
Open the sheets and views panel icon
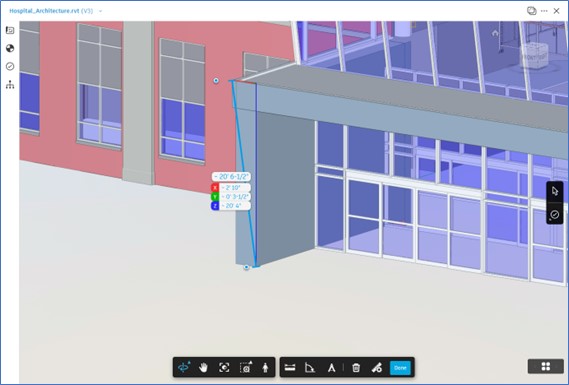coord(10,30)
